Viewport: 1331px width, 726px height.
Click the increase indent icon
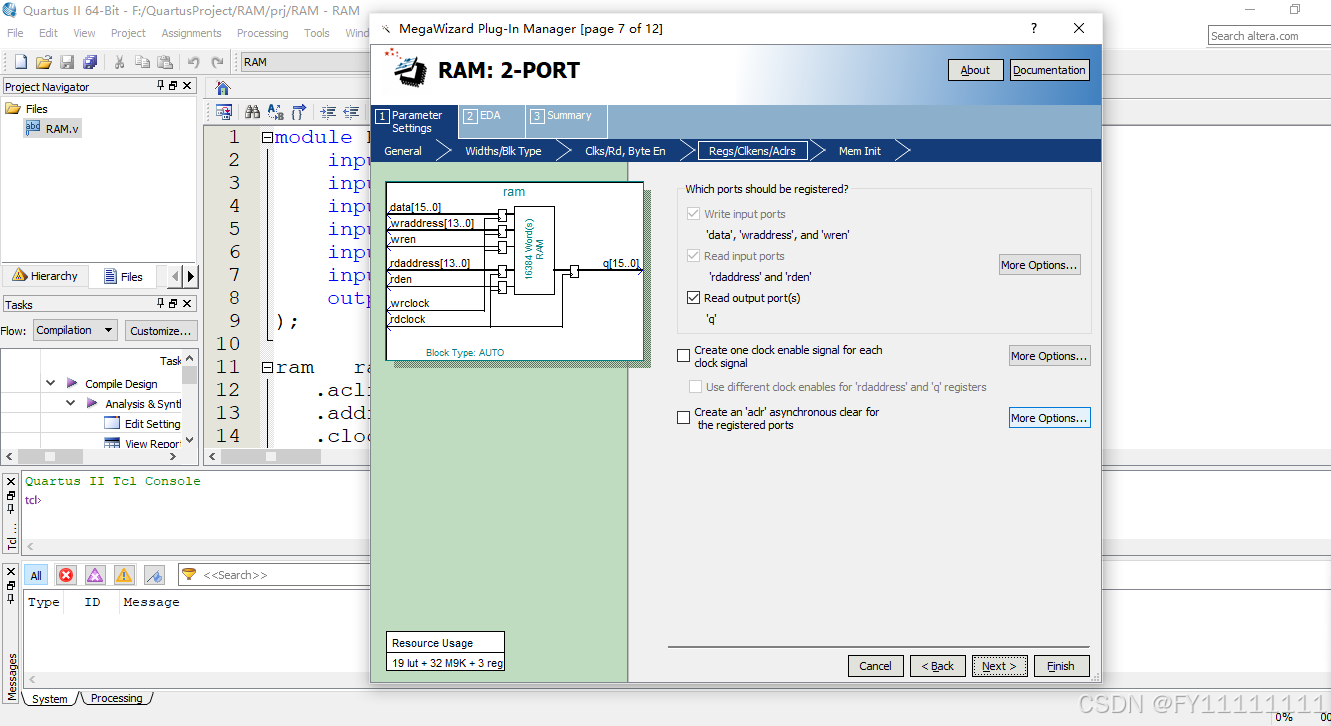pyautogui.click(x=328, y=112)
